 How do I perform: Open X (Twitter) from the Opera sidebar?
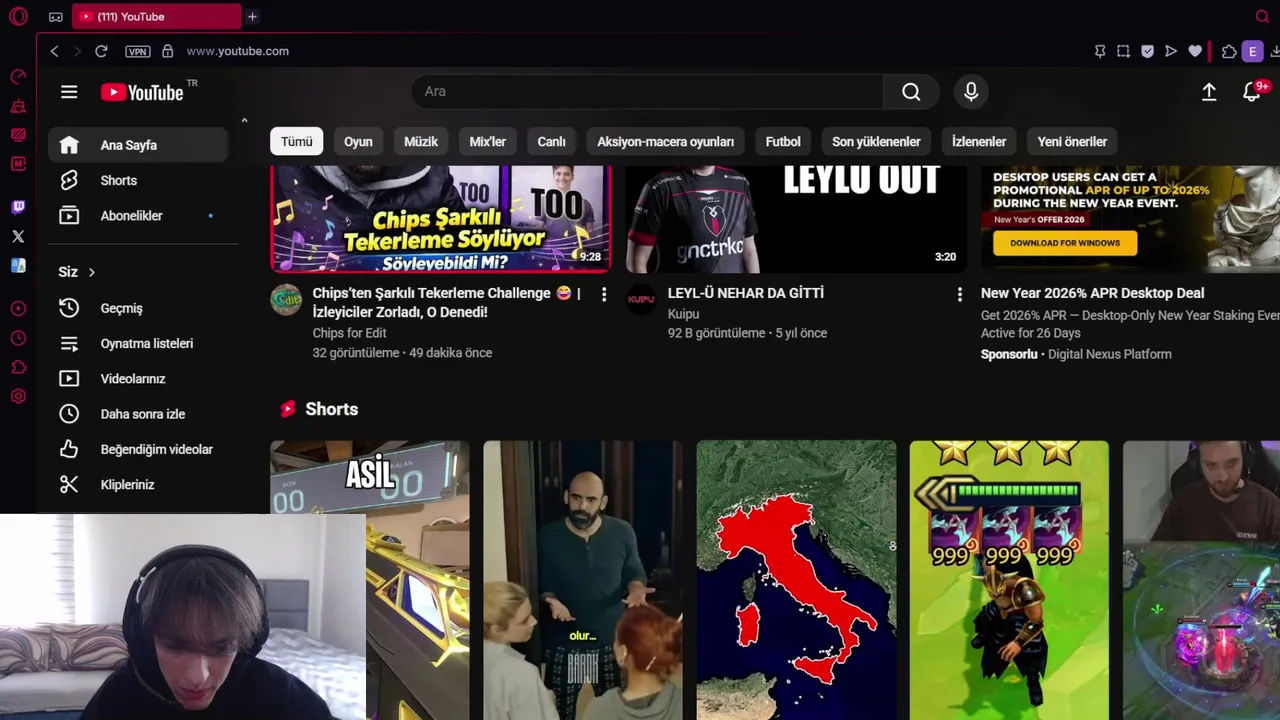click(18, 237)
